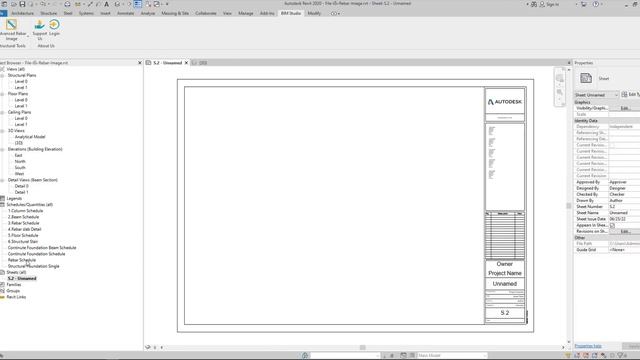Click the Sheet Issue Date value

click(624, 219)
